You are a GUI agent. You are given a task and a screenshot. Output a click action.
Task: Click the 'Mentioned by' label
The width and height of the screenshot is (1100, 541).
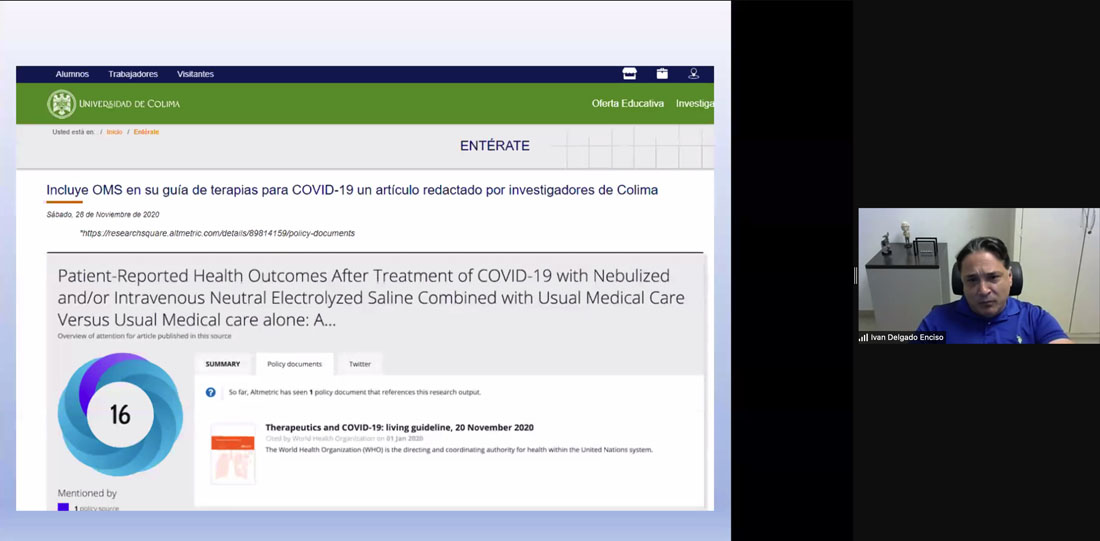[x=87, y=493]
